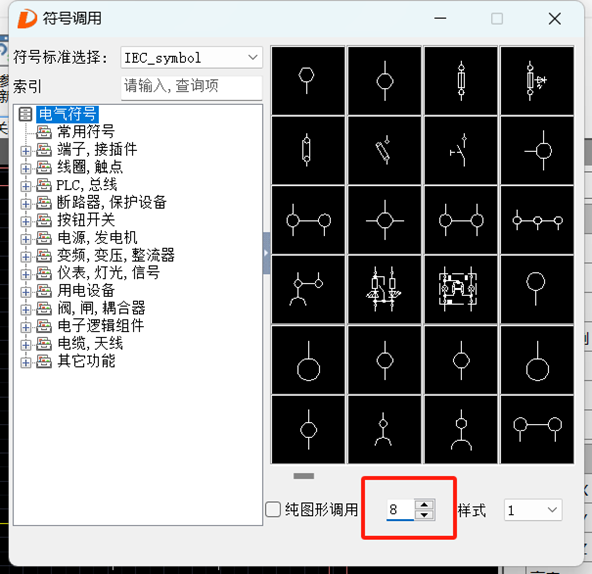Select the switch contact symbol thumbnail

tap(461, 150)
